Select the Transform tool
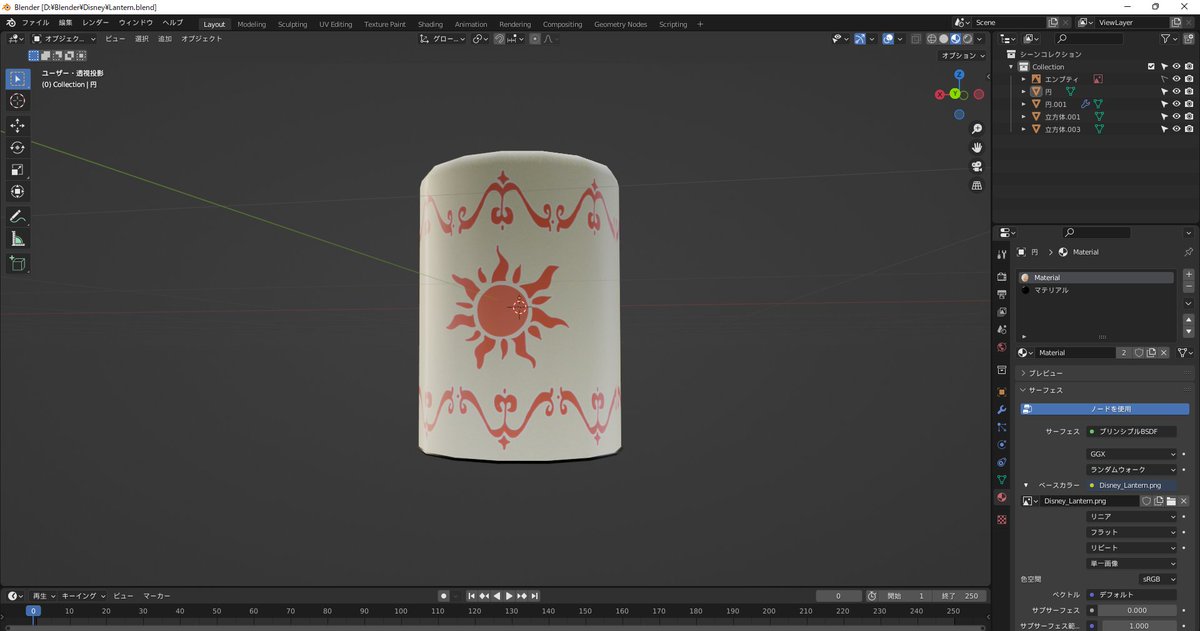Viewport: 1200px width, 631px height. (18, 192)
